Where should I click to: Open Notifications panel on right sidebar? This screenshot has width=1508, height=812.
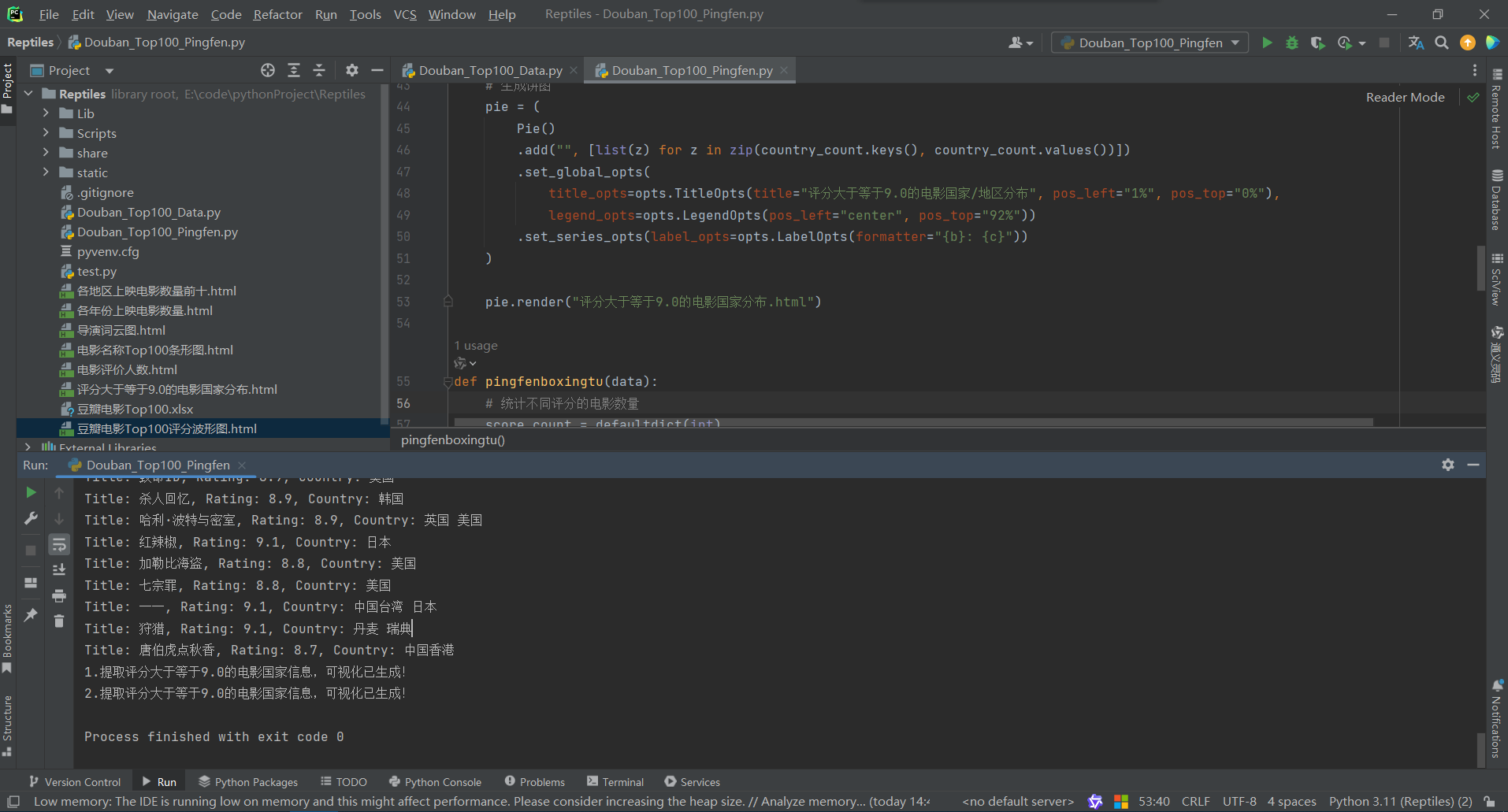click(x=1496, y=717)
